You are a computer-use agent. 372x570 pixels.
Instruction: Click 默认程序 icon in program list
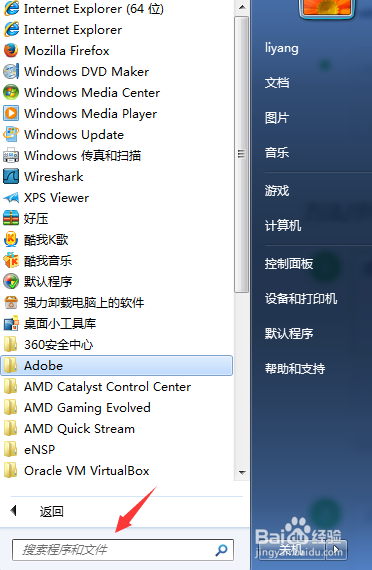tap(11, 281)
